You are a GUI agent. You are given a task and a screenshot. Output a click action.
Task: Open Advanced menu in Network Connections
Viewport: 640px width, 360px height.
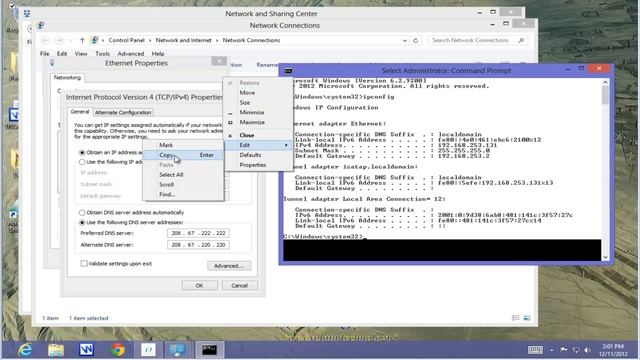131,53
